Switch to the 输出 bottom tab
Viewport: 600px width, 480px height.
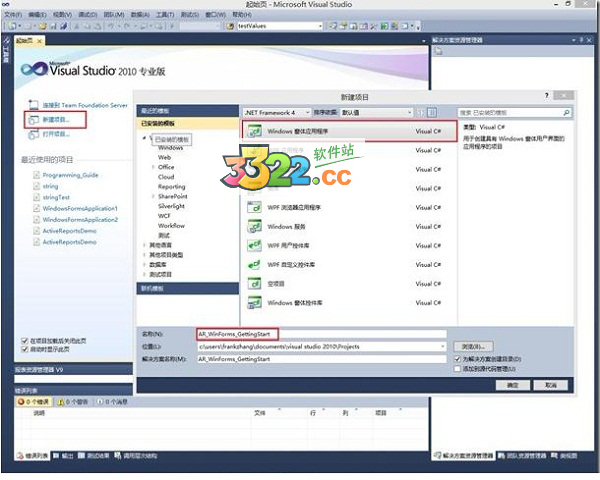63,456
